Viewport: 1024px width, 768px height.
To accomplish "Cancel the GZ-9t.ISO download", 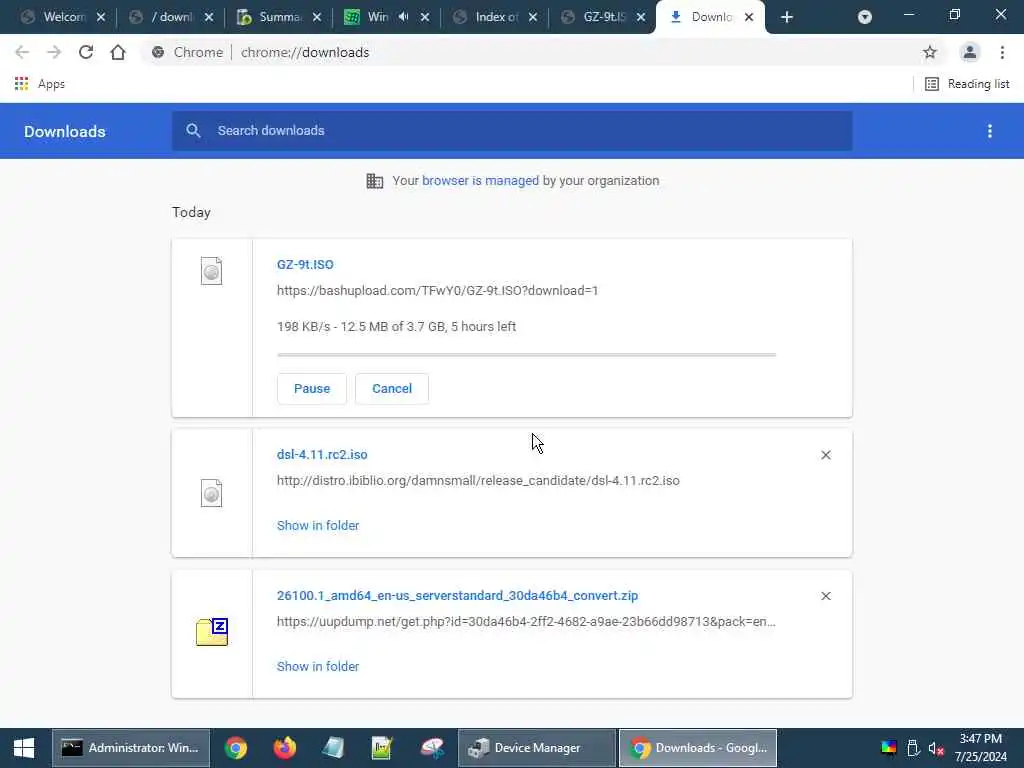I will click(x=392, y=389).
